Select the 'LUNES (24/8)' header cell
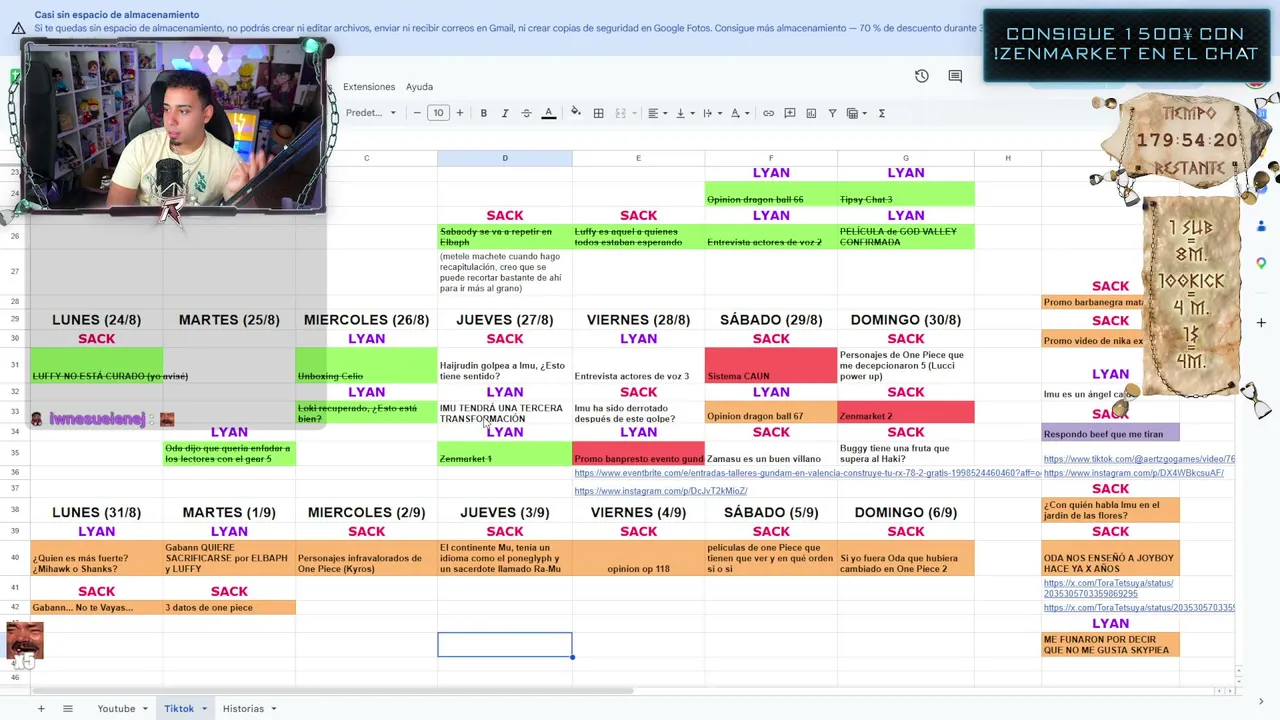Screen dimensions: 1280x720 coord(97,320)
